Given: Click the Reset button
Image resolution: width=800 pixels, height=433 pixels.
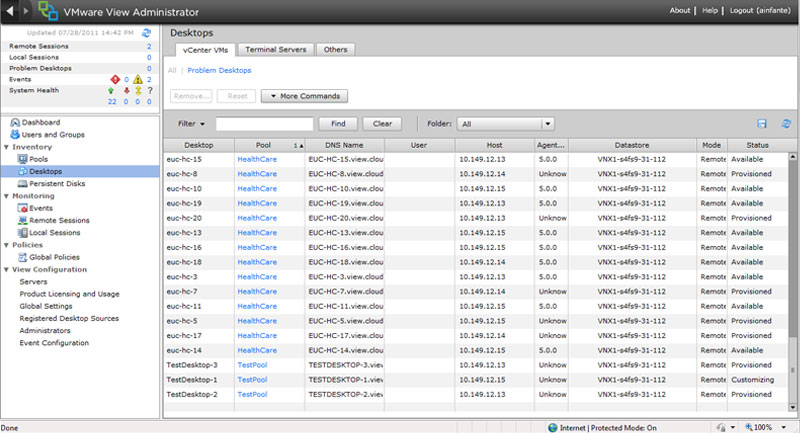Looking at the screenshot, I should (x=237, y=96).
